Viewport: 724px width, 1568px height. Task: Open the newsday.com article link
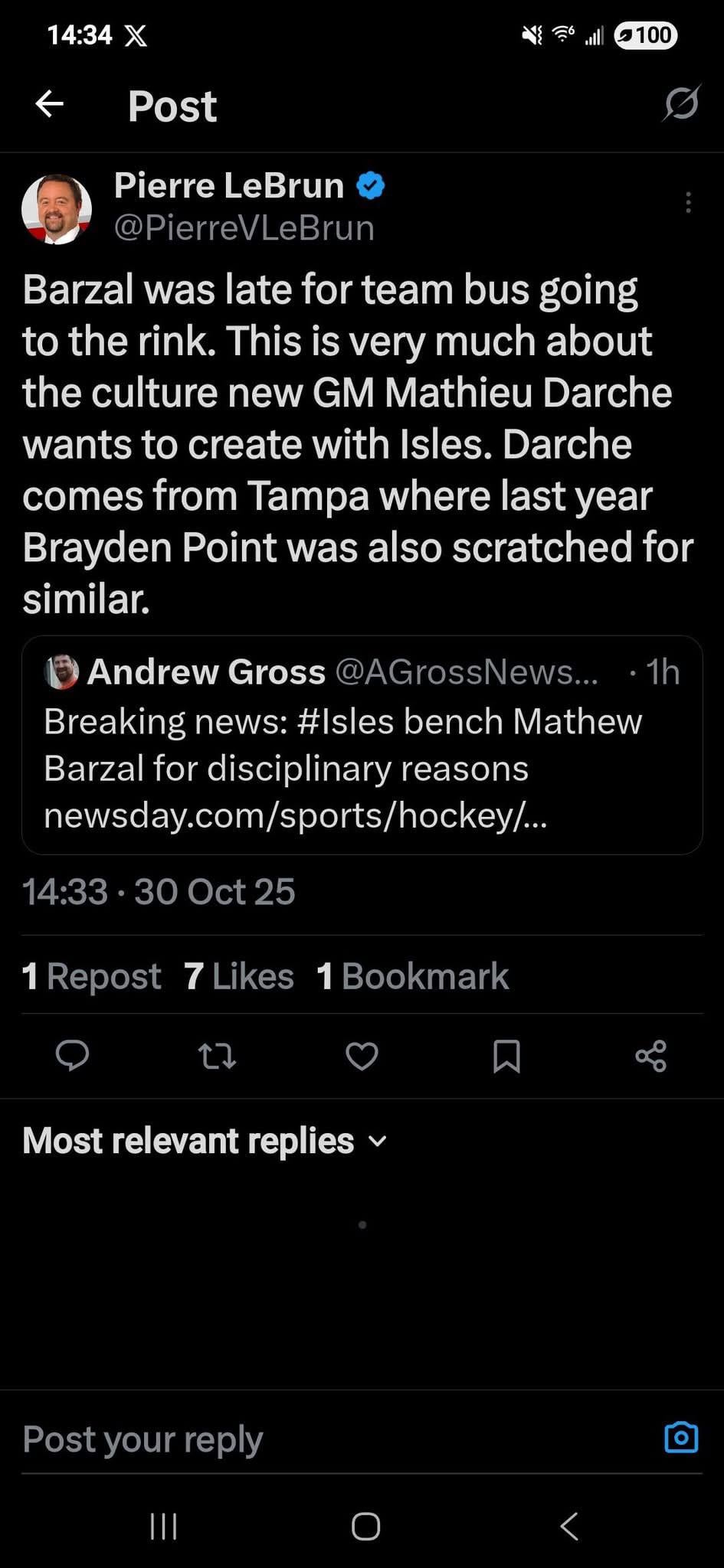click(x=295, y=815)
